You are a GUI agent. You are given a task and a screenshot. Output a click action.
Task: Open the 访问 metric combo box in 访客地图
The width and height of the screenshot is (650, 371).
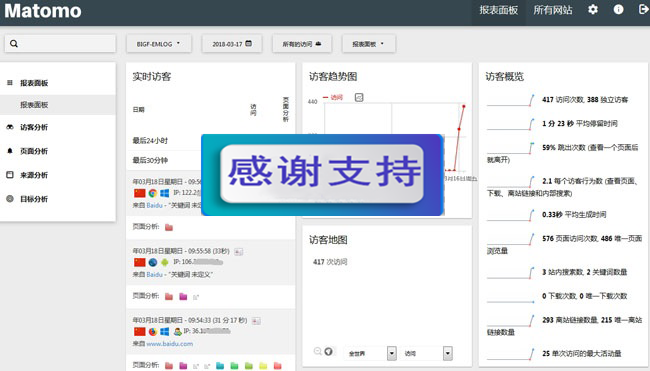point(427,353)
